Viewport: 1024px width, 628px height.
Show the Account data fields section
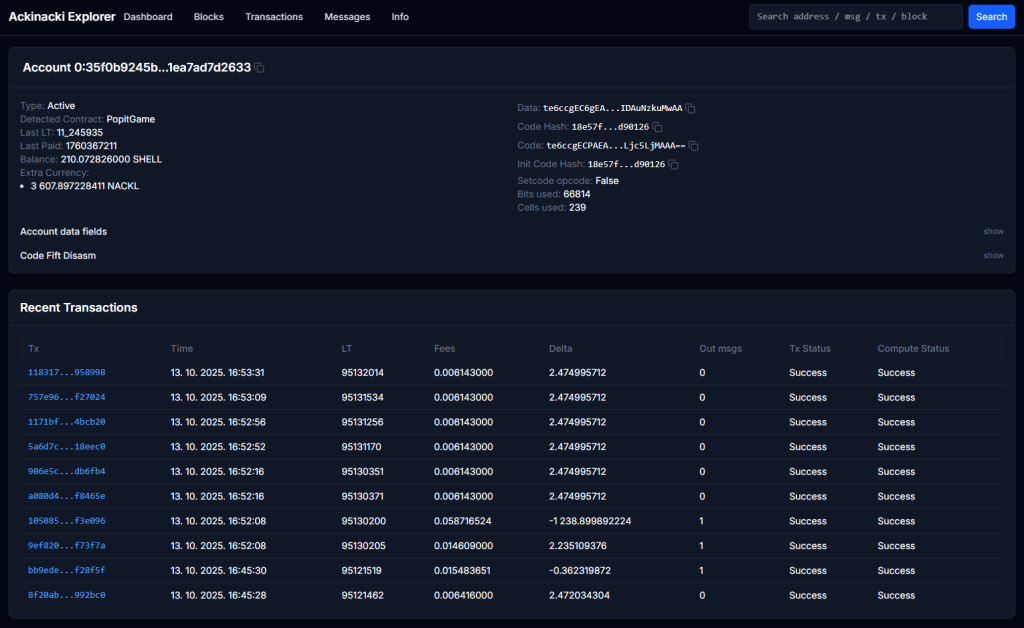[x=992, y=231]
